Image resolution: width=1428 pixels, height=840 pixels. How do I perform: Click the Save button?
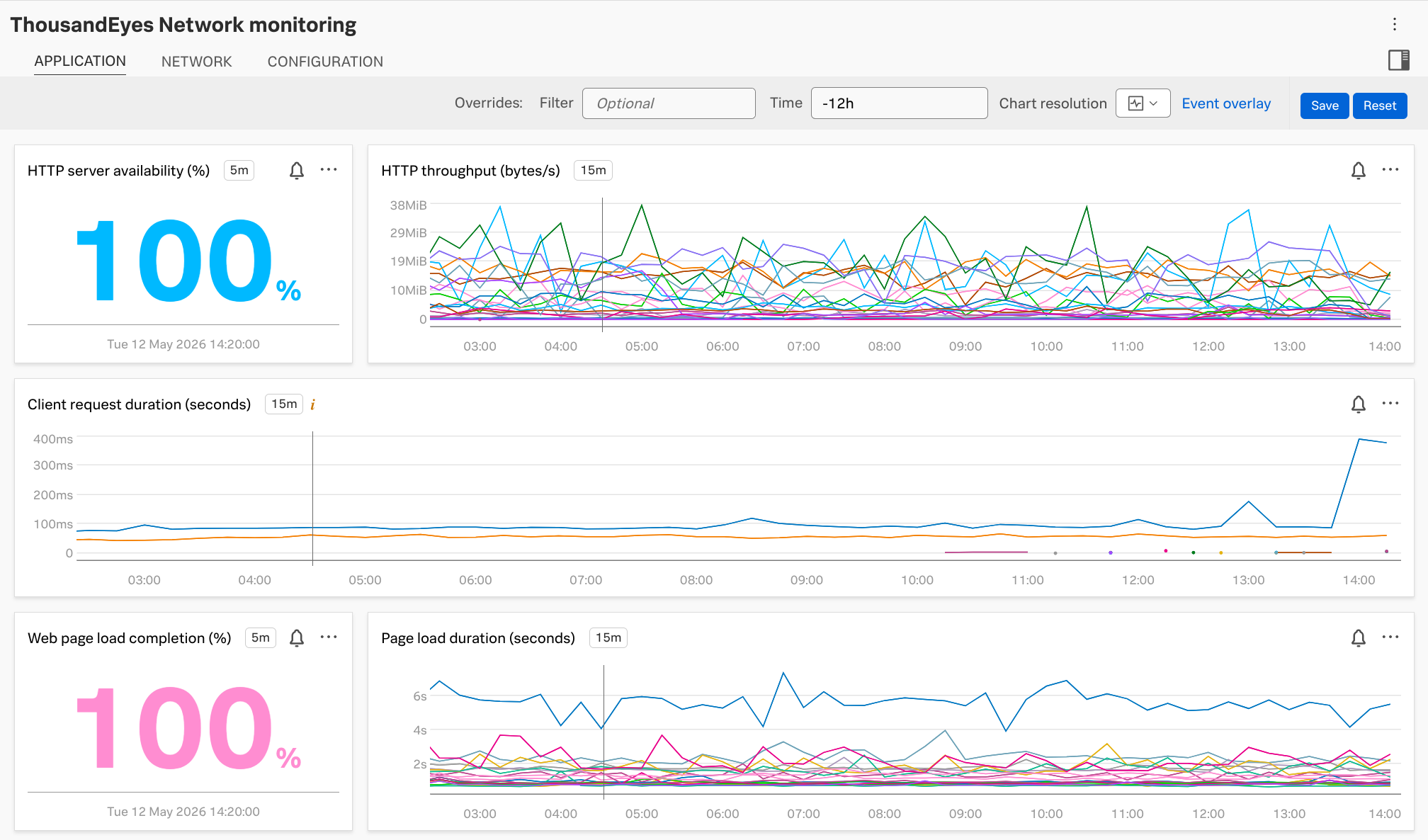point(1325,106)
